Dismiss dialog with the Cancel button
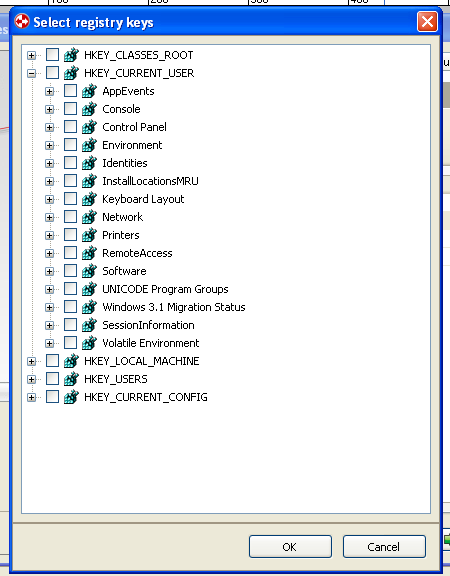 click(384, 547)
